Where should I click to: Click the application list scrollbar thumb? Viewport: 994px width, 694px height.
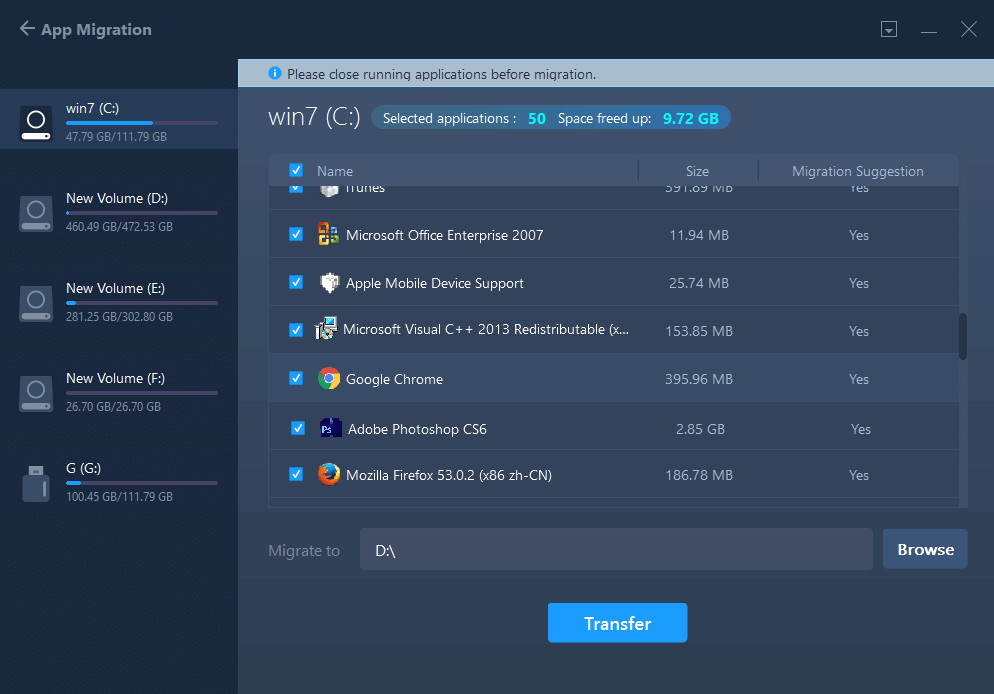point(963,337)
